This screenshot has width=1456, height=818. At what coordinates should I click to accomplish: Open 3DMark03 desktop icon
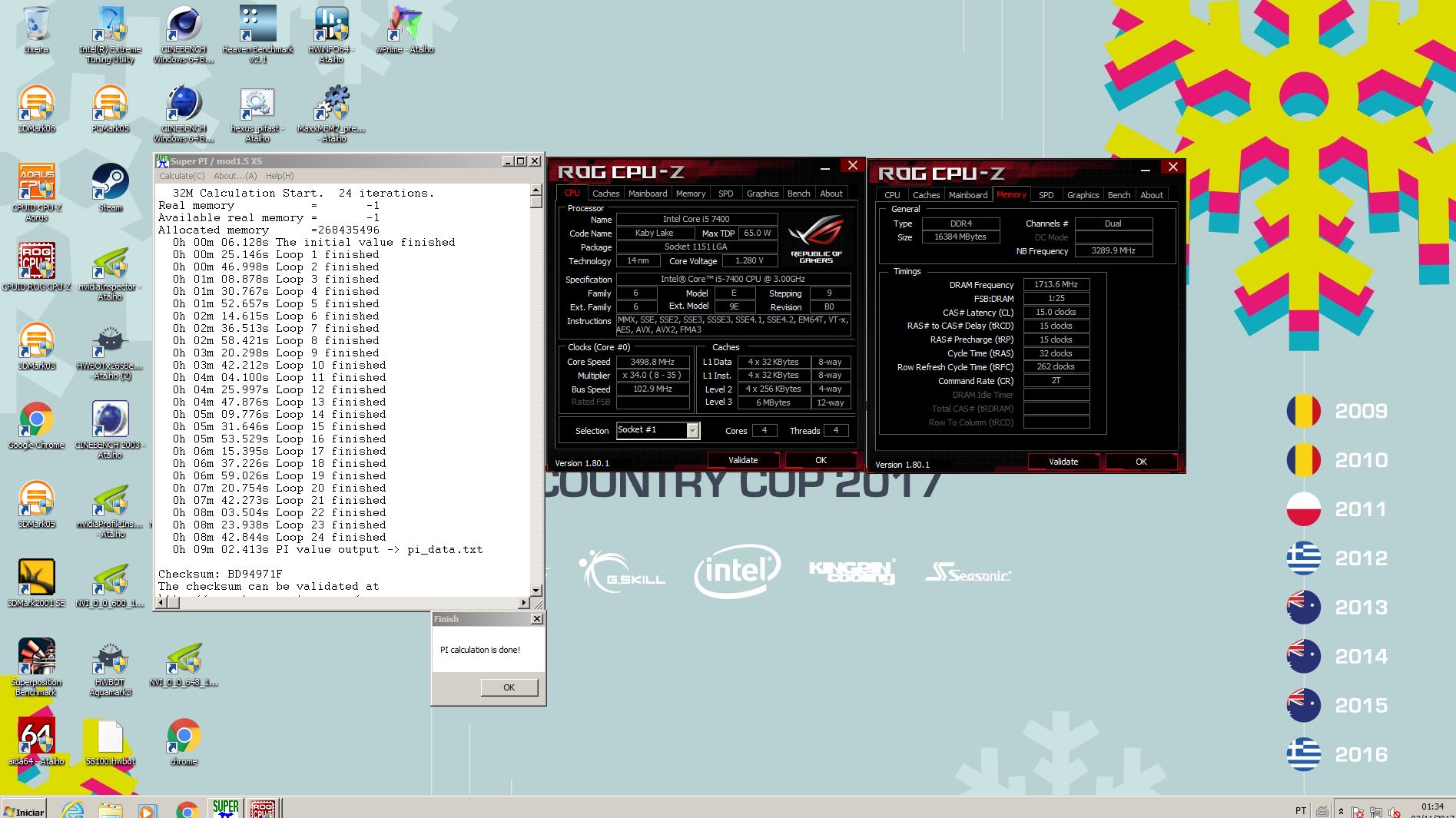tap(36, 346)
